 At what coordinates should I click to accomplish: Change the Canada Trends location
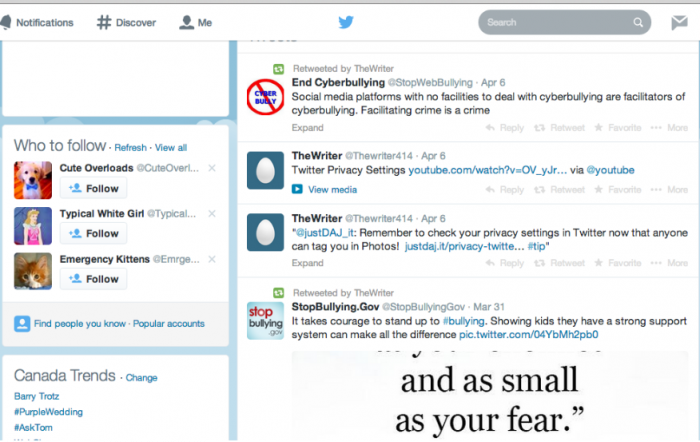point(142,378)
